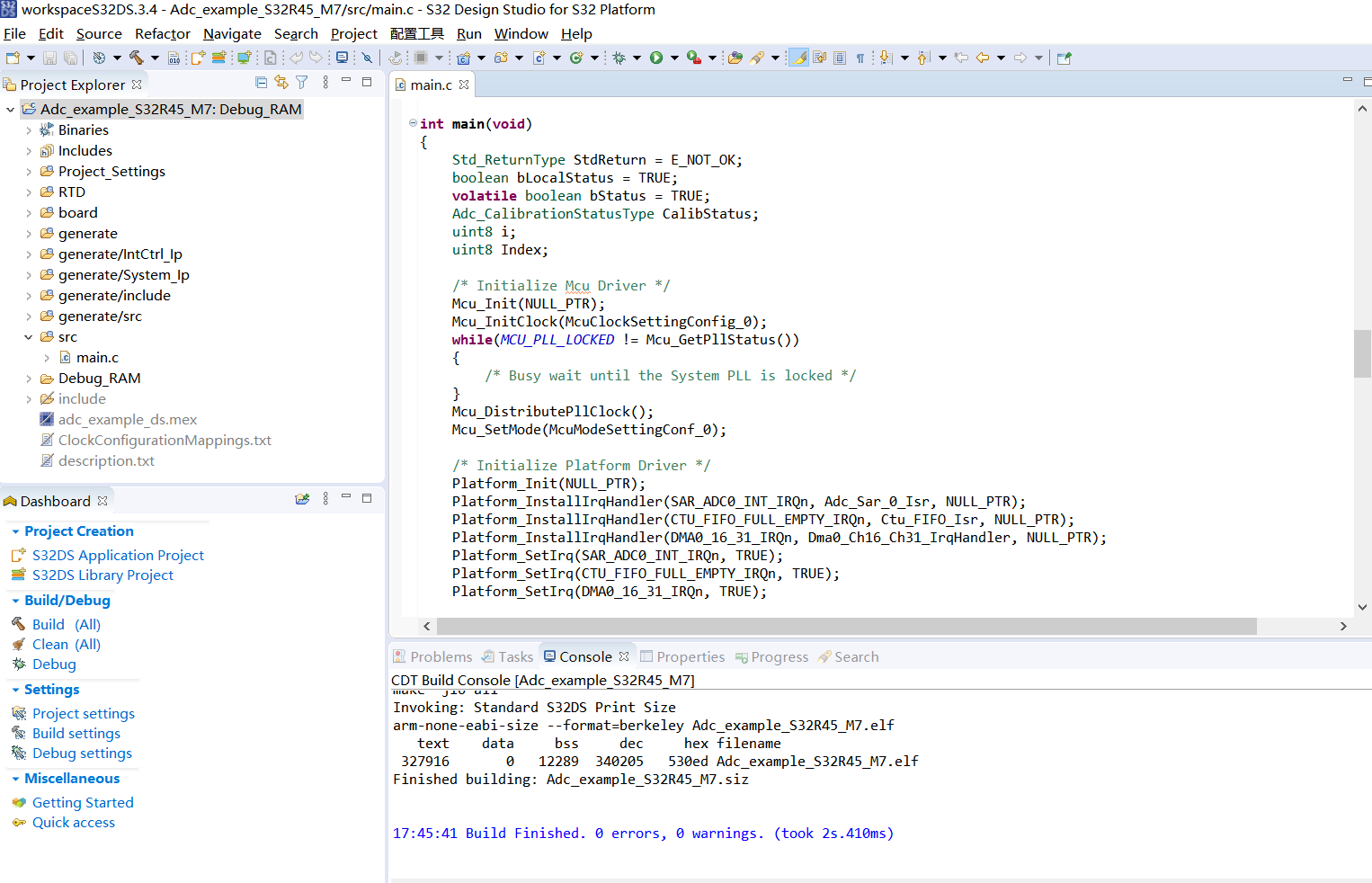Screen dimensions: 1372x883
Task: Click the Build (All) dashboard link
Action: pos(67,625)
